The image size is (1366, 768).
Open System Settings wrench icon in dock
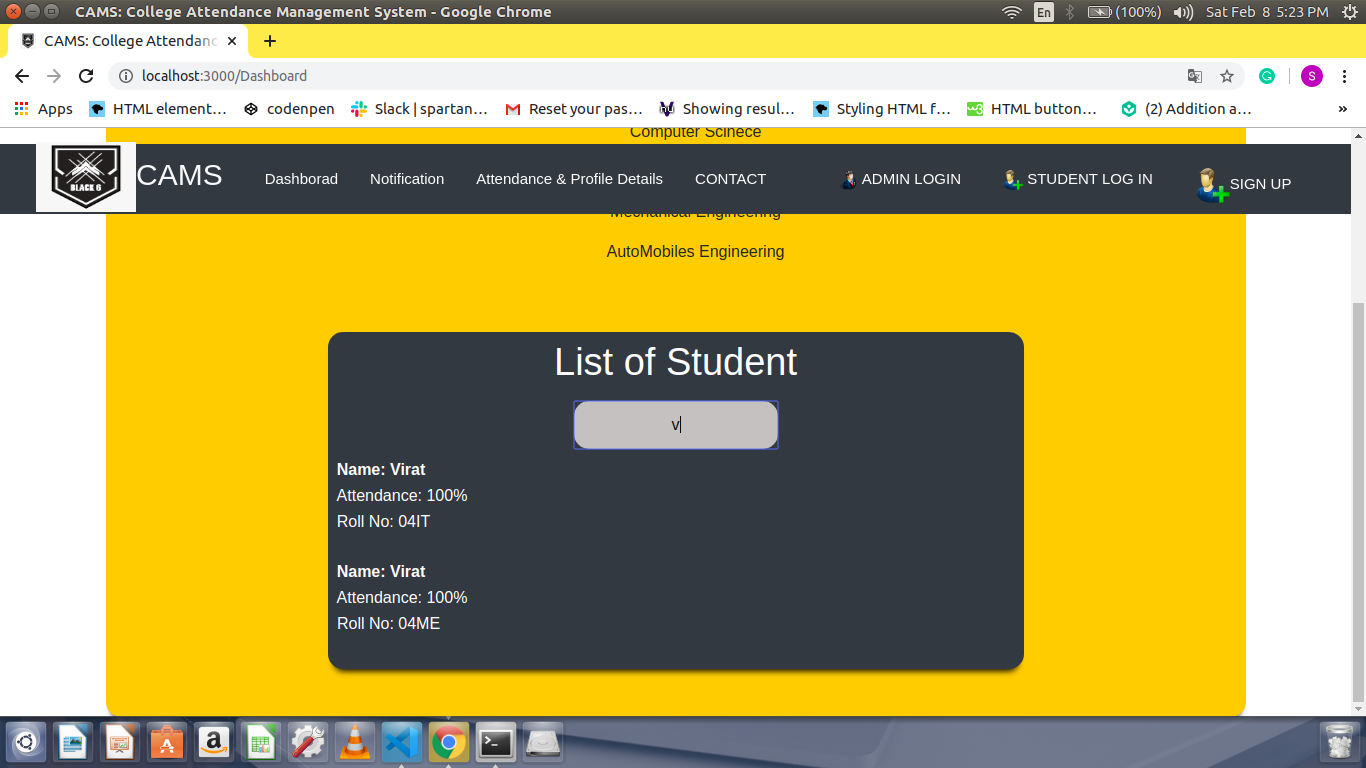coord(308,742)
